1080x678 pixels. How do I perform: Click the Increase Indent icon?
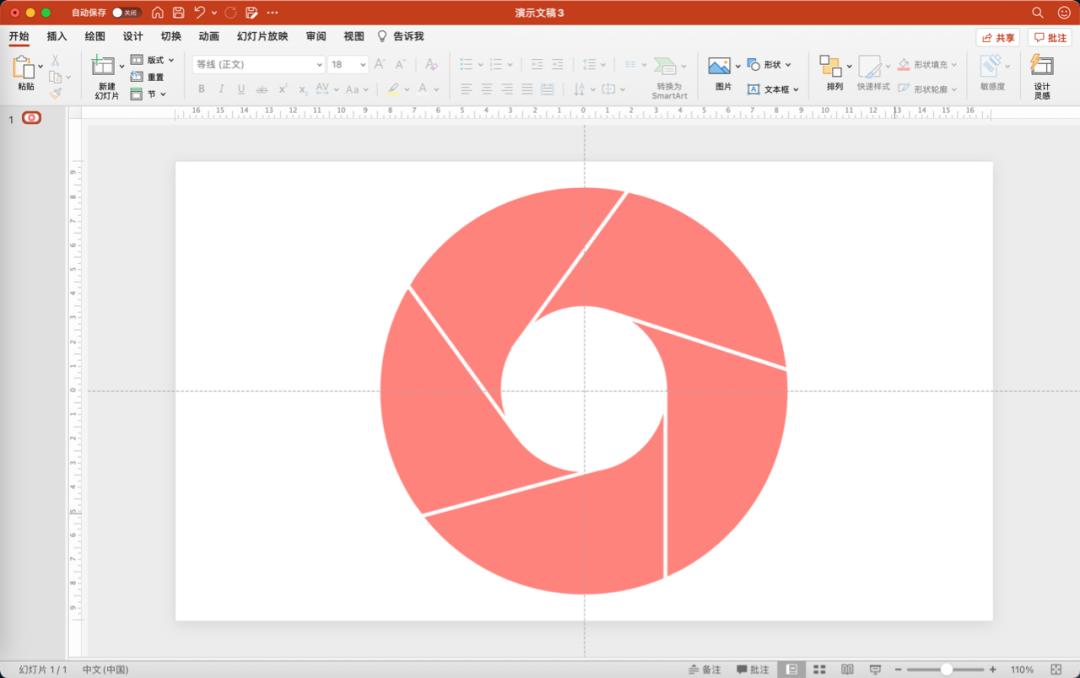[x=558, y=64]
